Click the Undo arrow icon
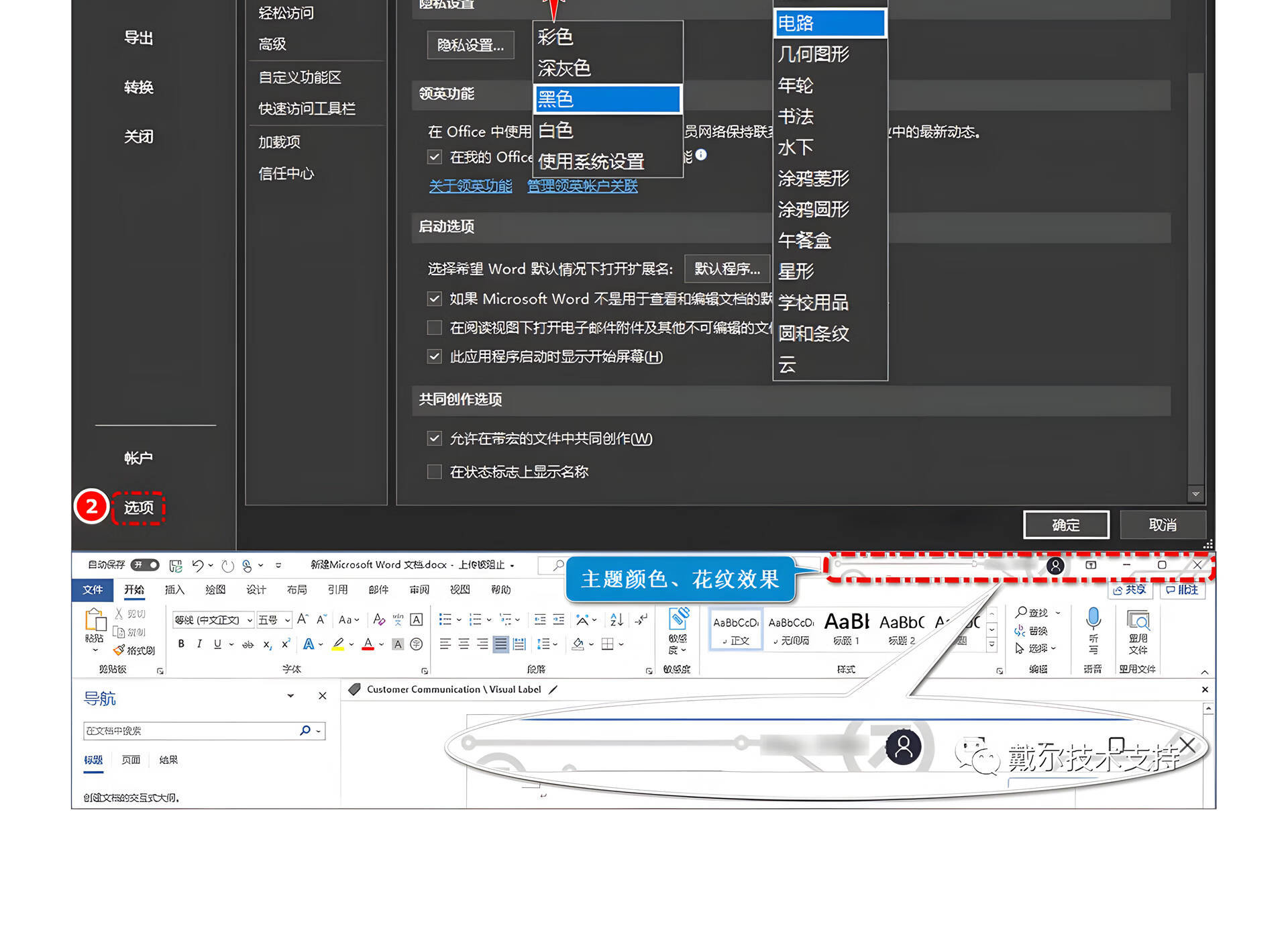This screenshot has height=945, width=1288. [197, 566]
